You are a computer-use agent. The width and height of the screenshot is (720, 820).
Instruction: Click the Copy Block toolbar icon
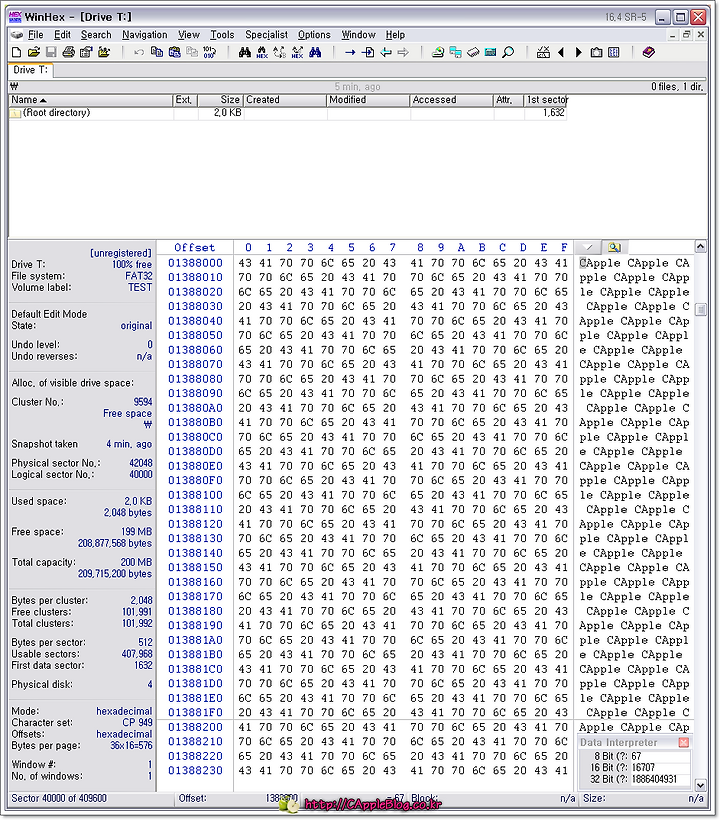point(156,52)
